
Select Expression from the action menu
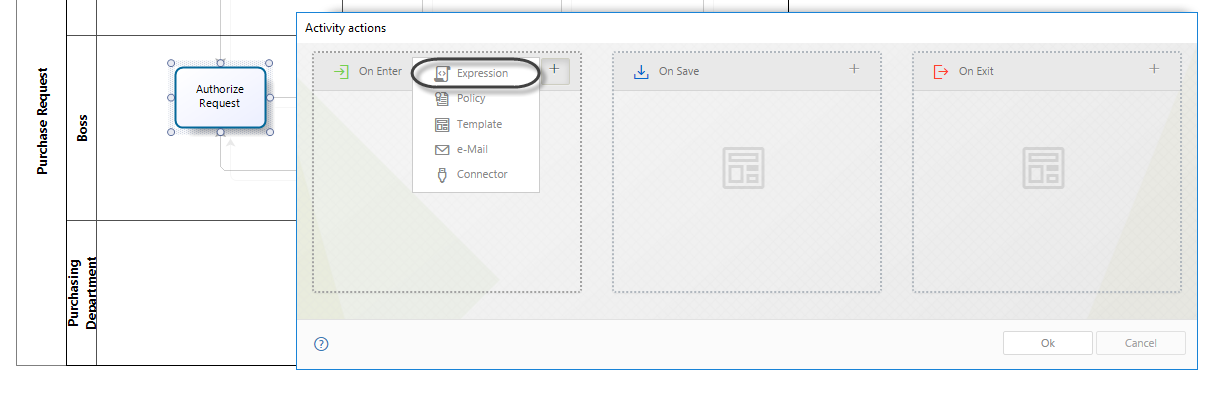(476, 73)
